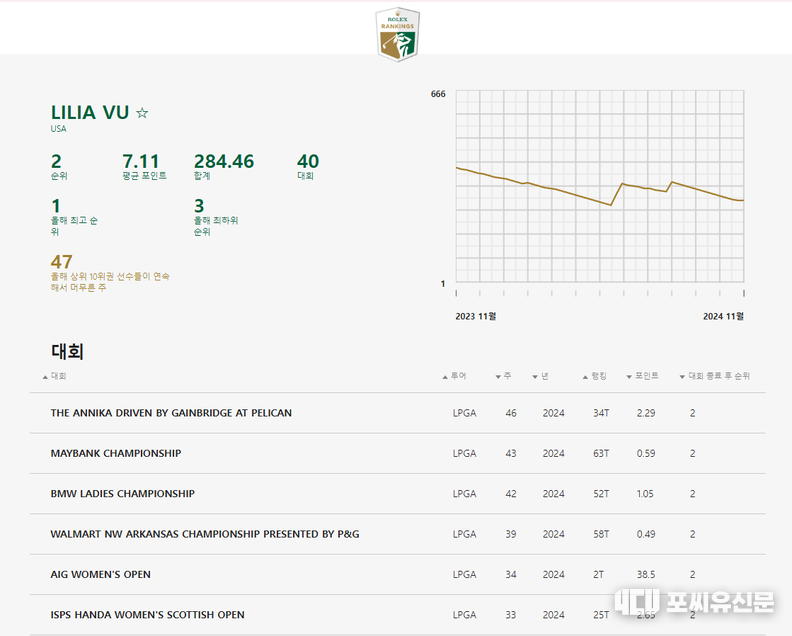This screenshot has width=792, height=636.
Task: Click the total points value 284.46
Action: point(224,162)
